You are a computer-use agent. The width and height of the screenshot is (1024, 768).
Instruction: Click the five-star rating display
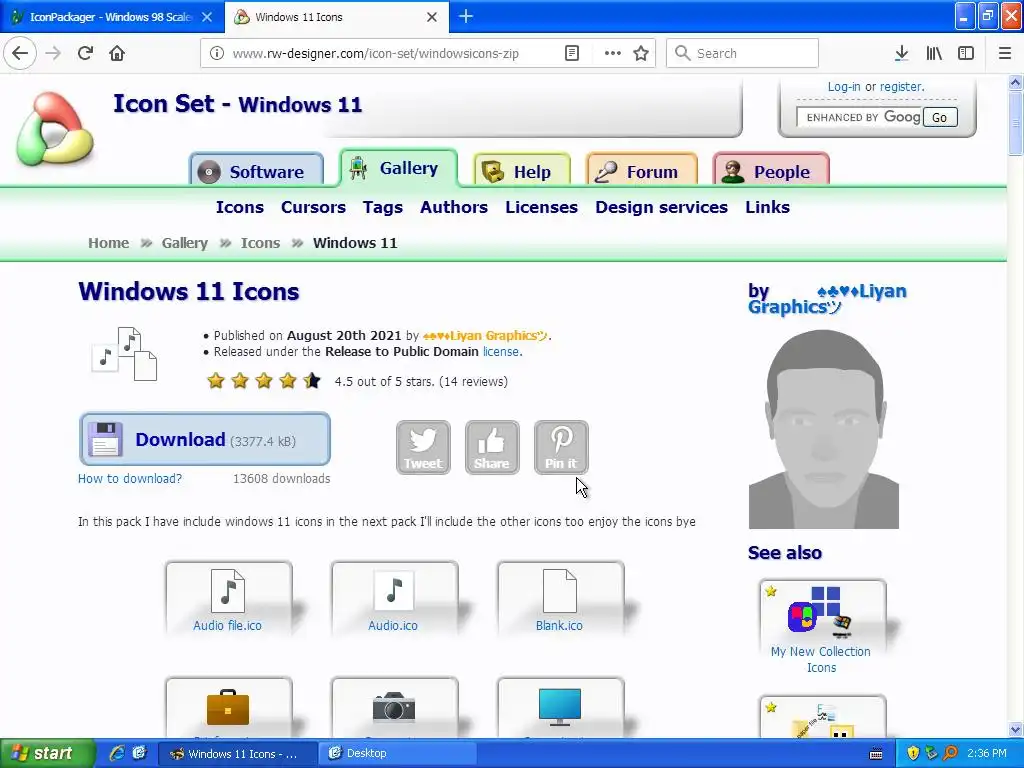pos(264,381)
